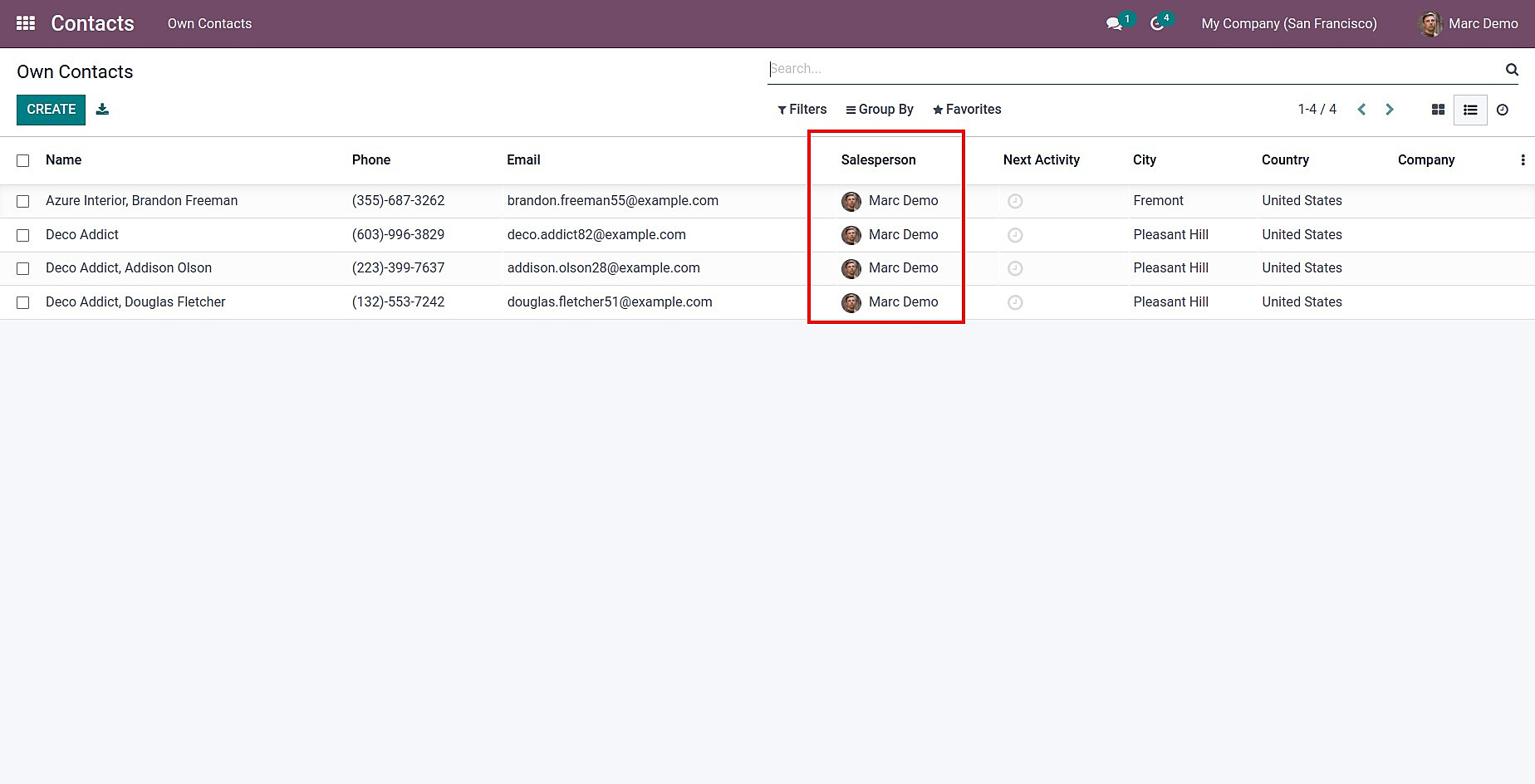Open Own Contacts menu item
The image size is (1535, 784).
tap(209, 24)
